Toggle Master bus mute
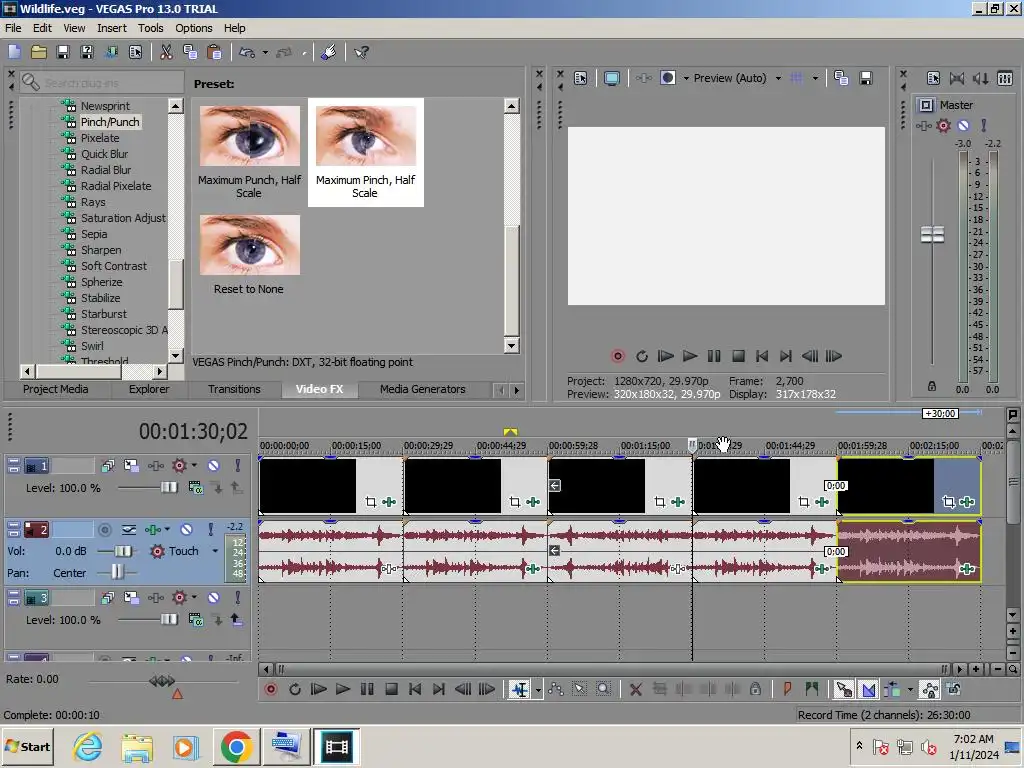This screenshot has height=768, width=1024. [x=963, y=125]
